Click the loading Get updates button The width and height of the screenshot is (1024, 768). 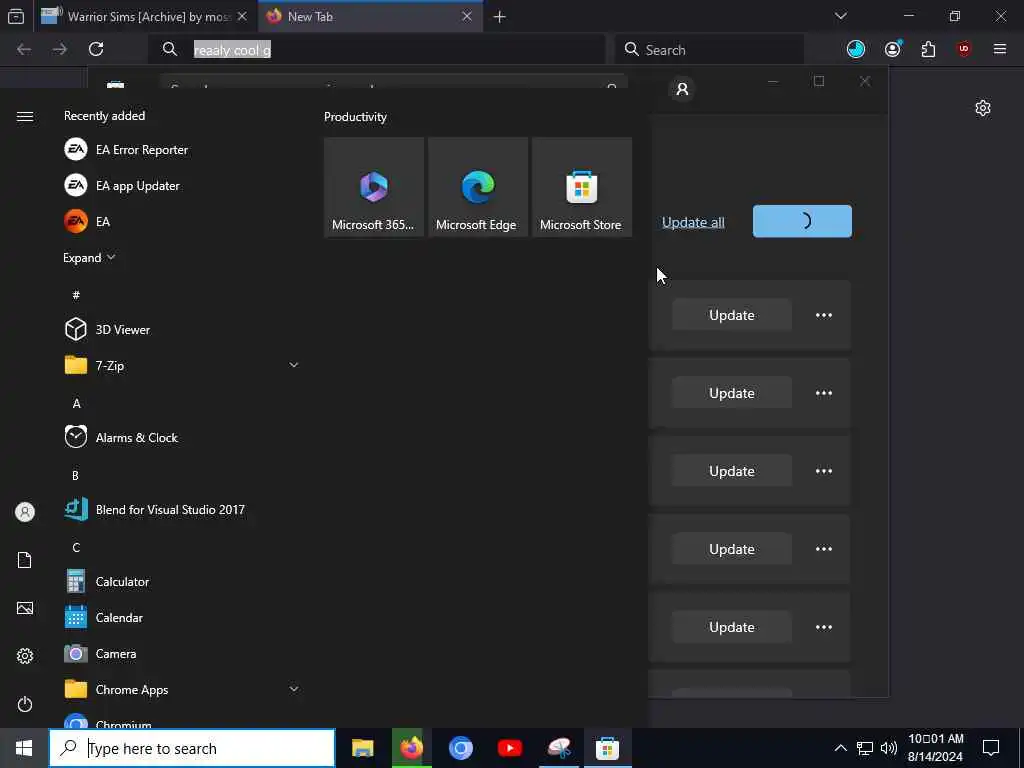802,221
